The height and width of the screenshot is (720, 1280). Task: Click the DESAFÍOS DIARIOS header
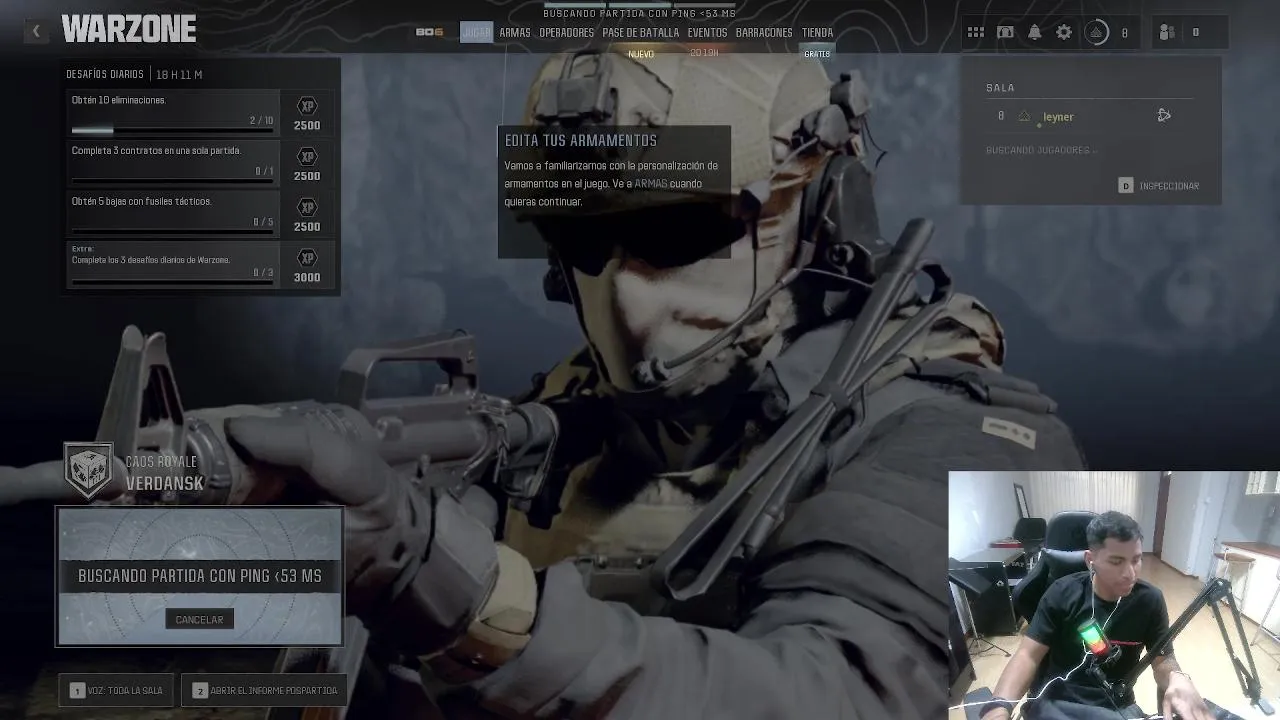[x=105, y=74]
